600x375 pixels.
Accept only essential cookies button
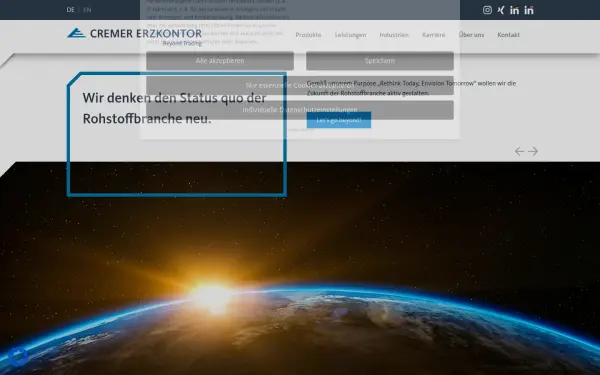300,85
